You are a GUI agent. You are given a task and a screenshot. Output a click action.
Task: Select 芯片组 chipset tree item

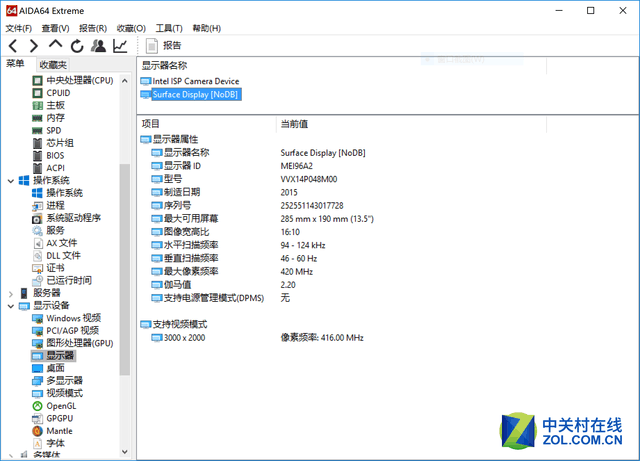(53, 143)
